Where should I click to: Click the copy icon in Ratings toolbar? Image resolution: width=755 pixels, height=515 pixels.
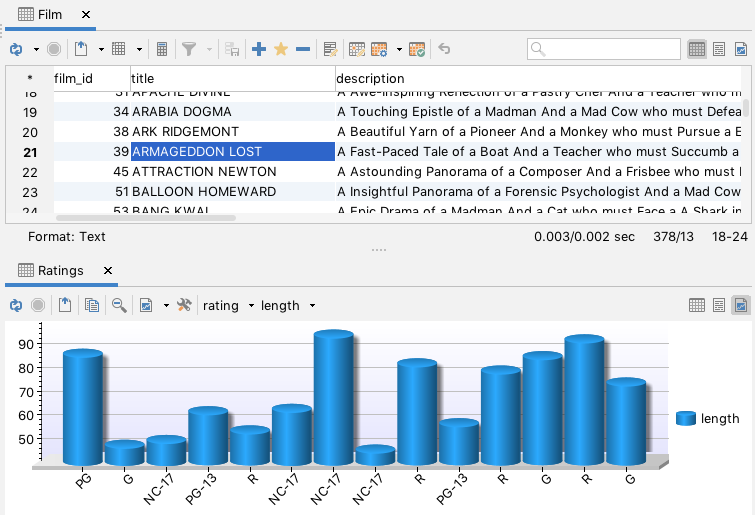pos(92,306)
